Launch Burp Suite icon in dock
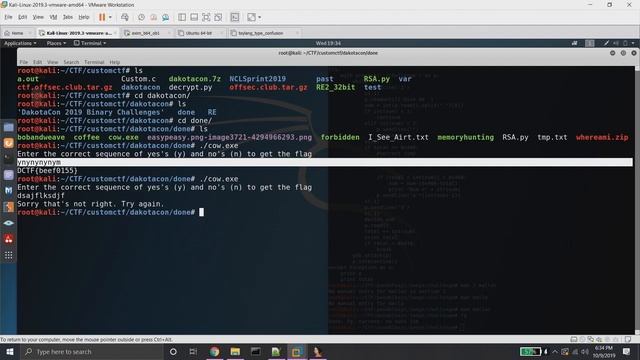Image resolution: width=640 pixels, height=360 pixels. (x=9, y=207)
